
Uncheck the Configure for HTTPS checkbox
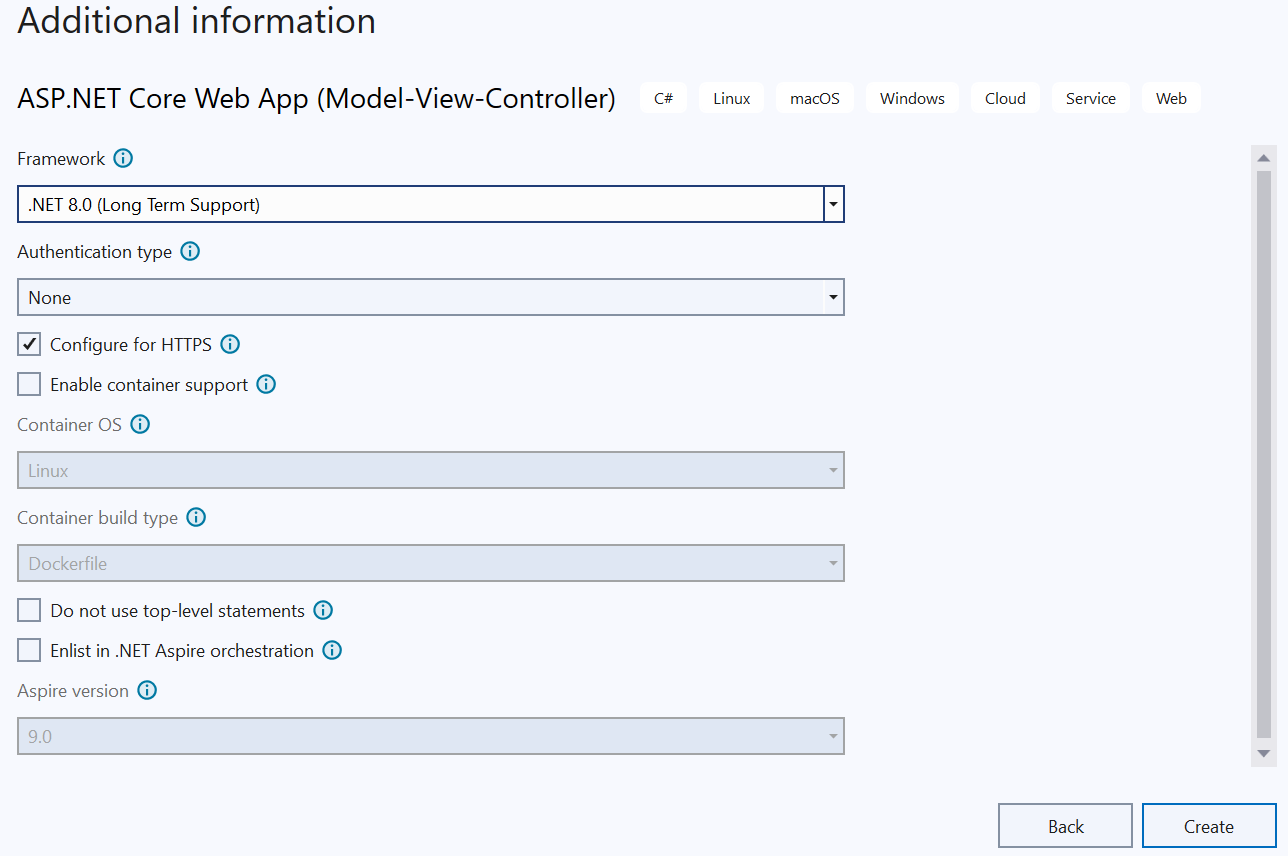(30, 345)
